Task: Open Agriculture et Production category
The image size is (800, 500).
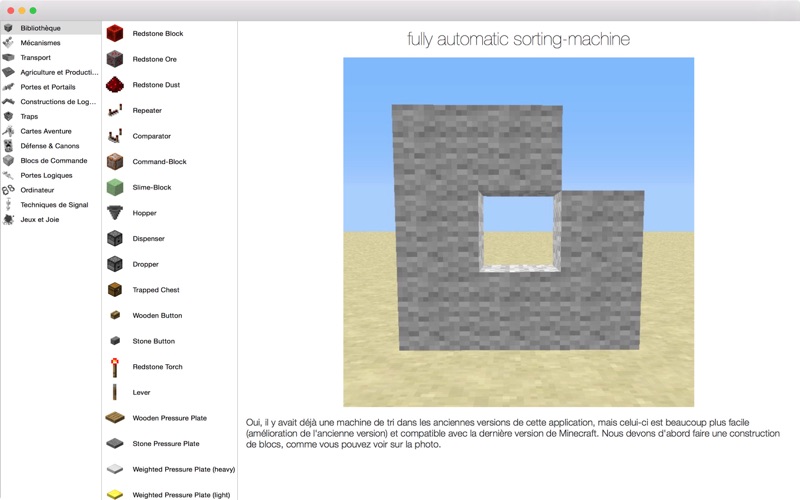Action: coord(51,72)
